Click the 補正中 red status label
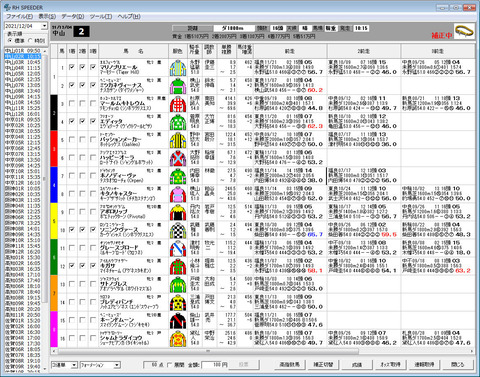Image resolution: width=480 pixels, height=377 pixels. click(x=442, y=35)
